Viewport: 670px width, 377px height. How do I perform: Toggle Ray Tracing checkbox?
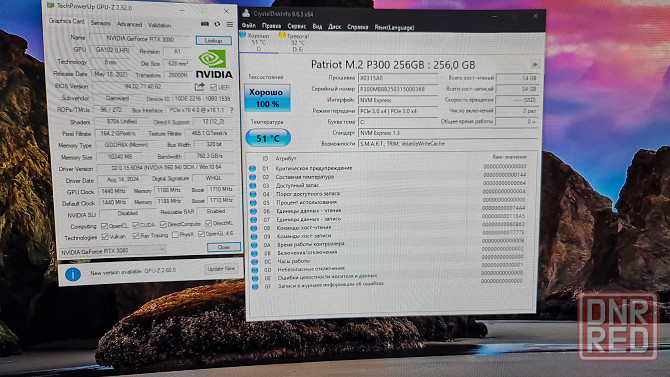coord(136,236)
